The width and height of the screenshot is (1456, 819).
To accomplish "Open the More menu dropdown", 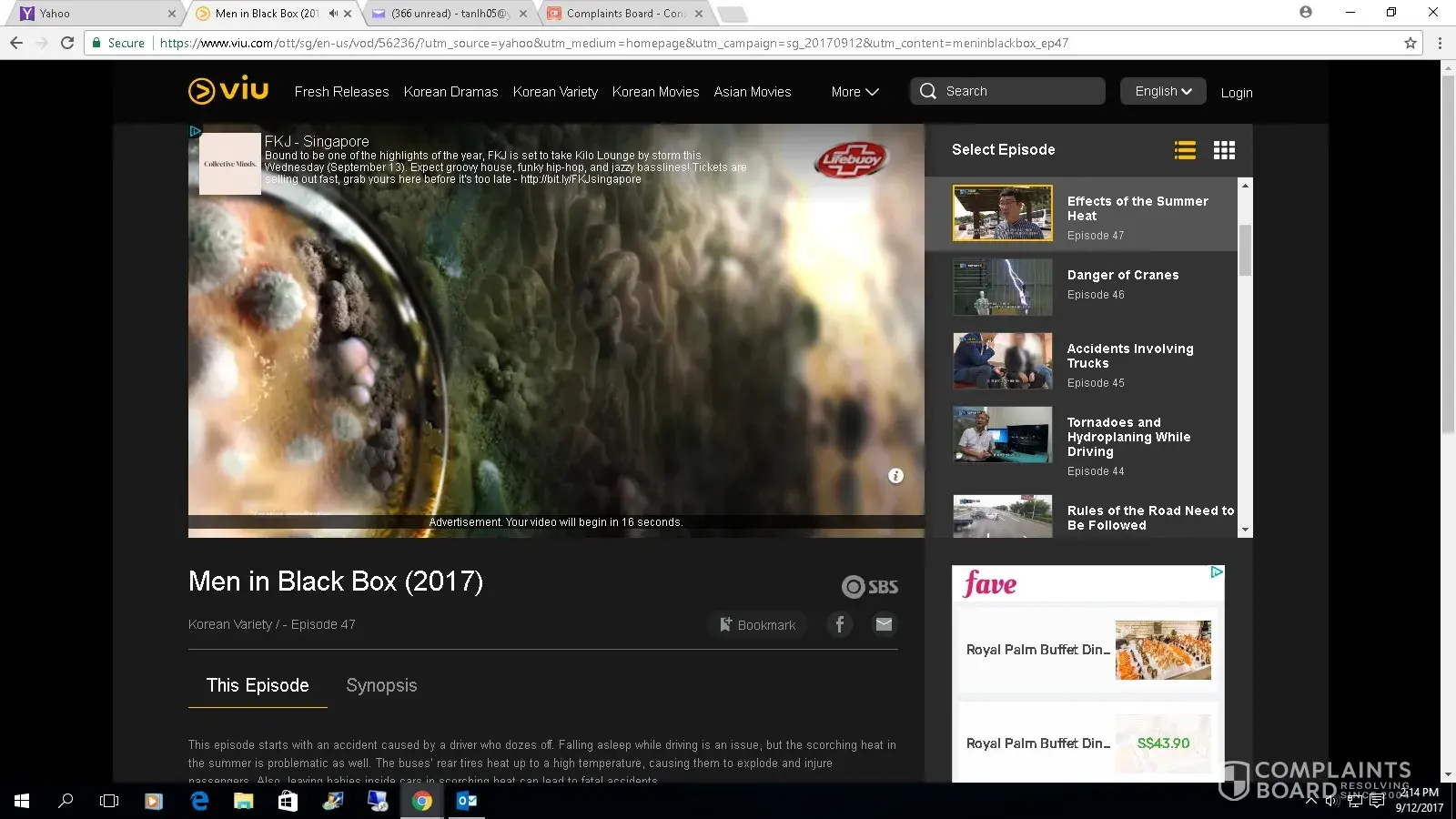I will [x=854, y=92].
